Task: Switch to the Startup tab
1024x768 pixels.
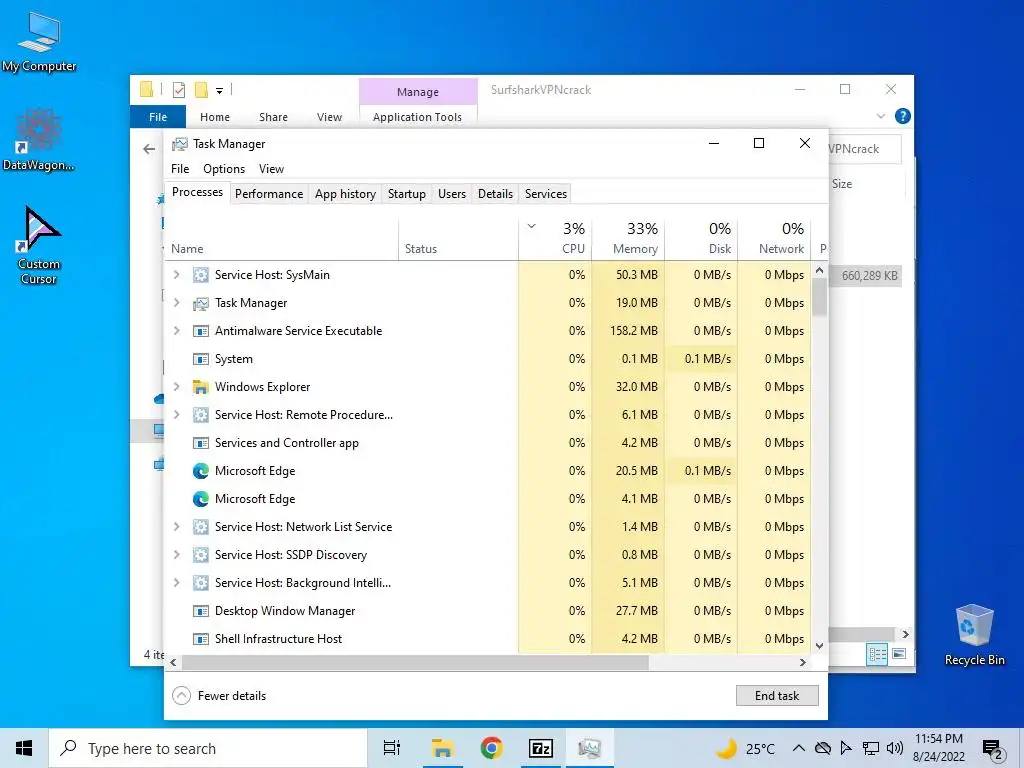Action: (406, 194)
